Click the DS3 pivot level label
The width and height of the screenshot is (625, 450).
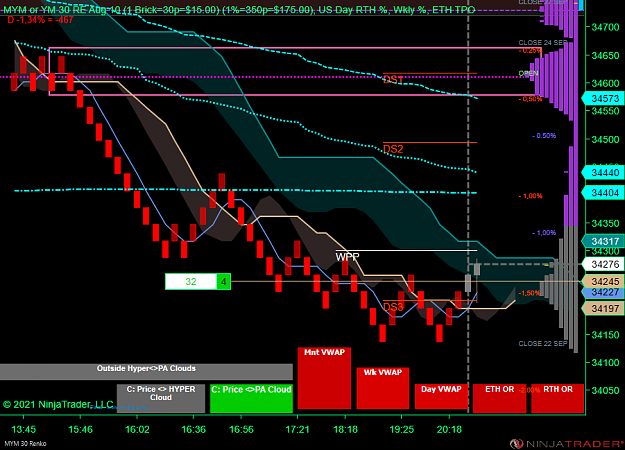[x=393, y=307]
